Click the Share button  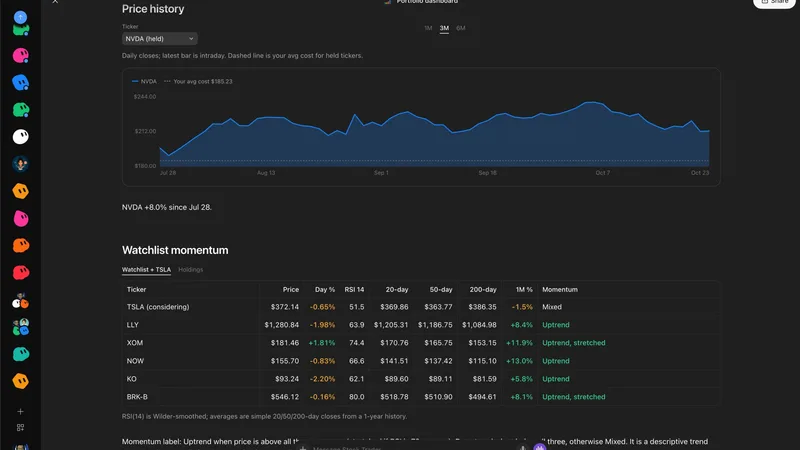[774, 3]
